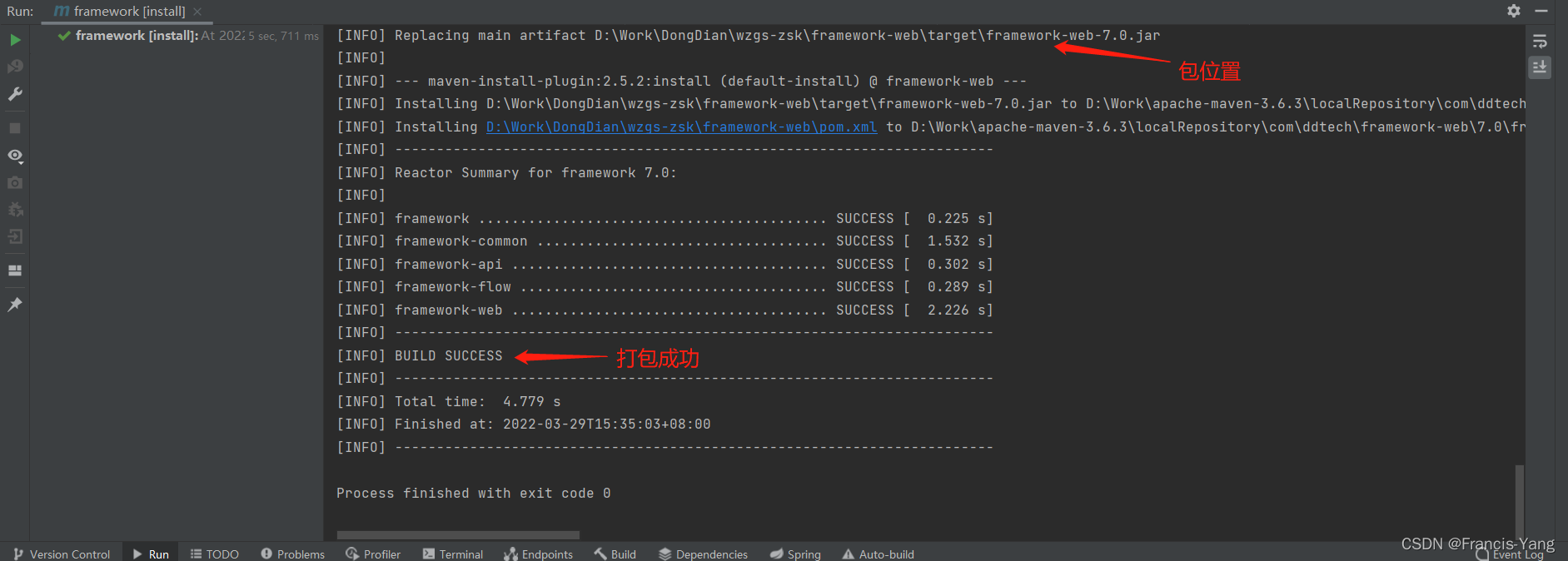Image resolution: width=1568 pixels, height=561 pixels.
Task: Click the disabled rerun-failed icon below play
Action: pyautogui.click(x=15, y=67)
